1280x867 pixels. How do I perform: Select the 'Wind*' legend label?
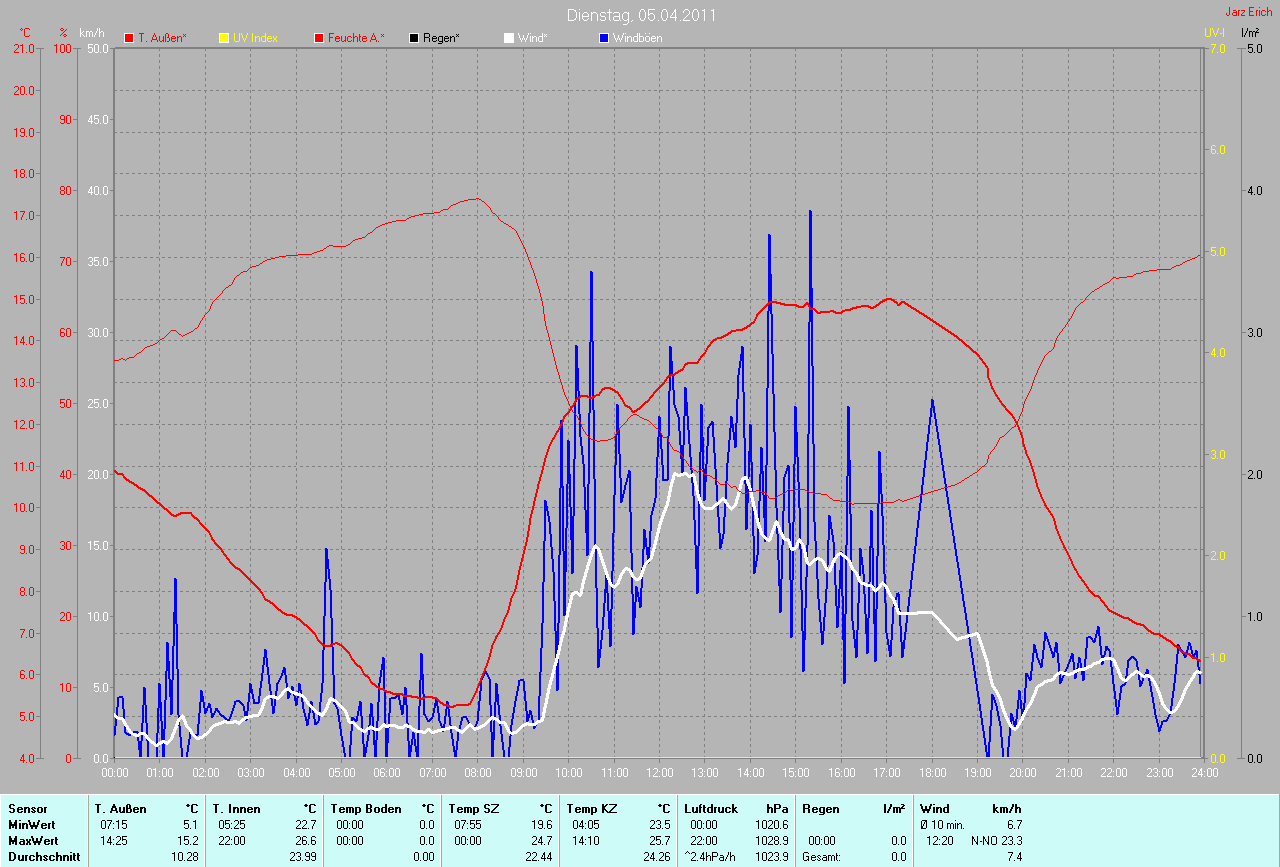coord(531,38)
